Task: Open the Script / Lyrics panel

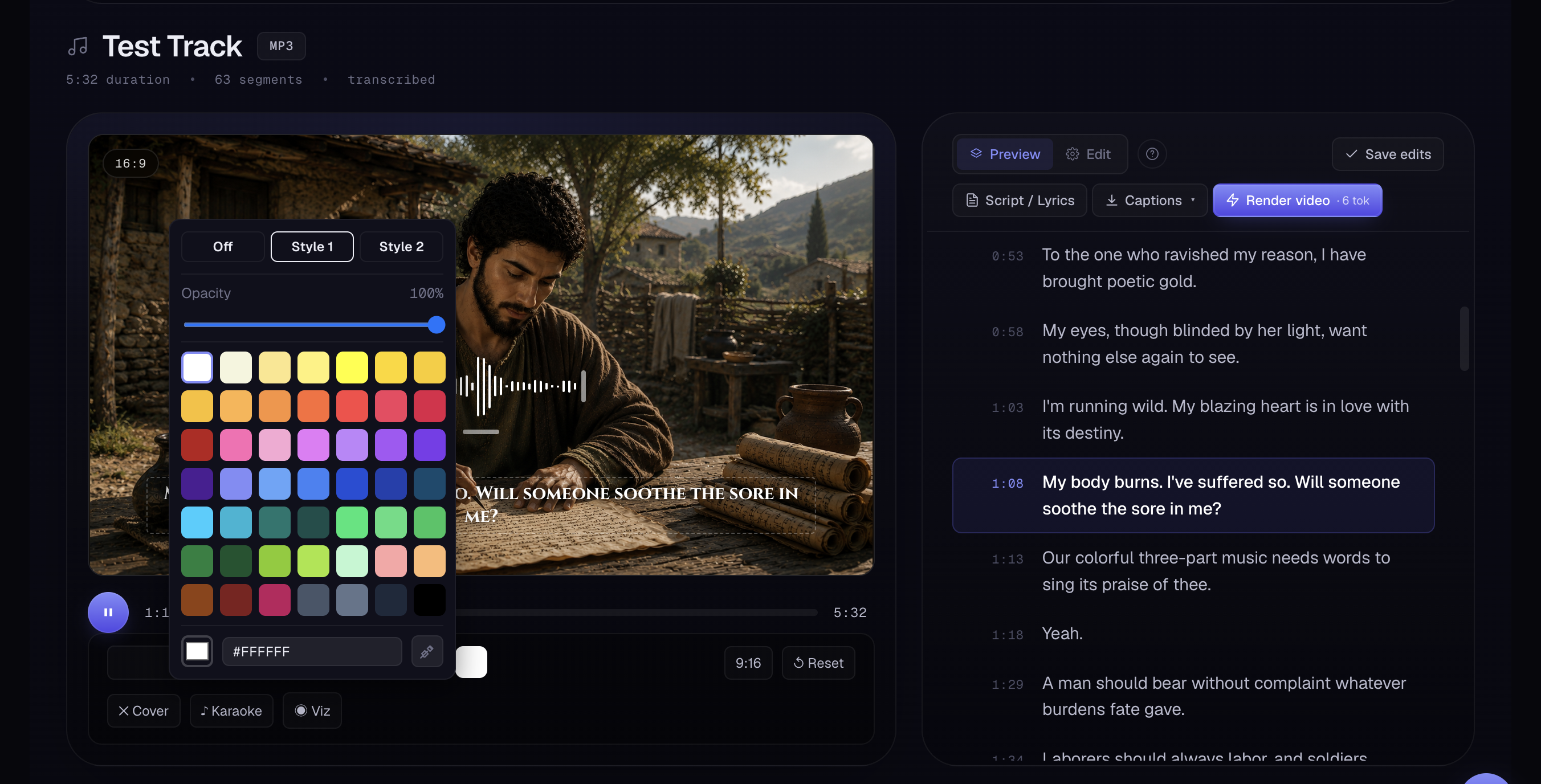Action: click(x=1020, y=201)
